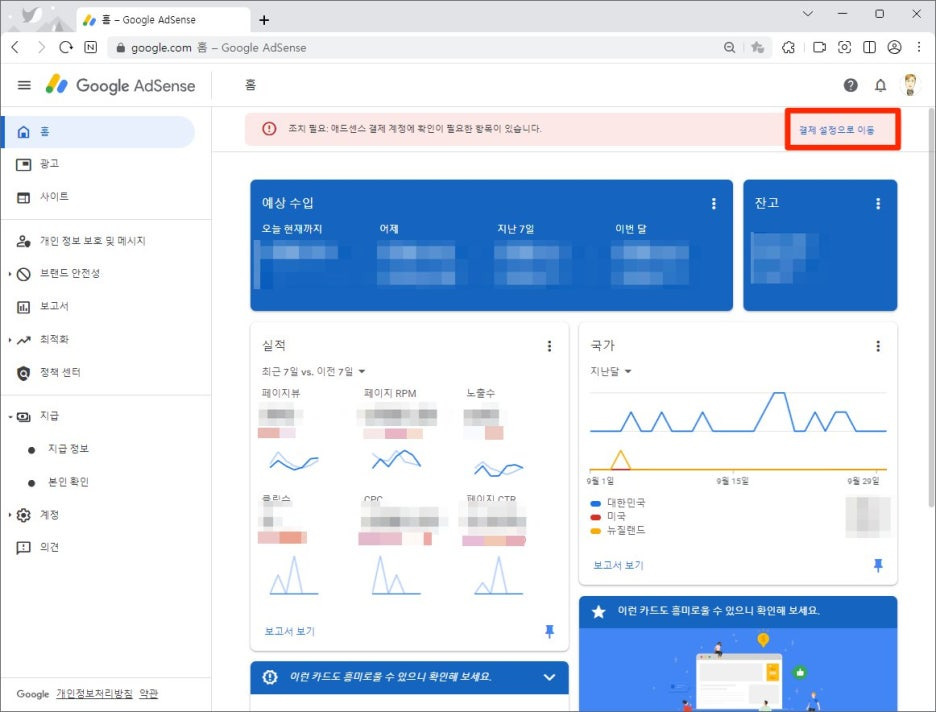Open 개인정보처리방침 footer link
This screenshot has height=712, width=936.
[94, 693]
